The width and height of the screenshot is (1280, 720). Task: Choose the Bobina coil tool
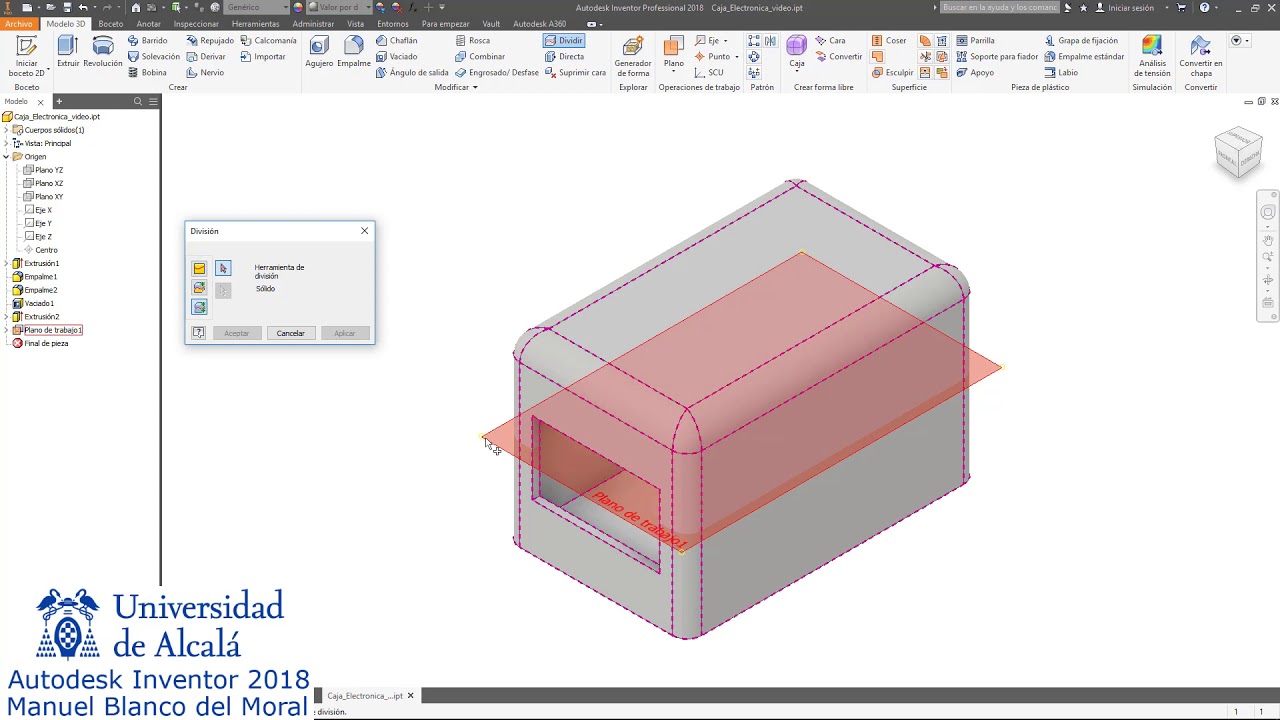[148, 73]
